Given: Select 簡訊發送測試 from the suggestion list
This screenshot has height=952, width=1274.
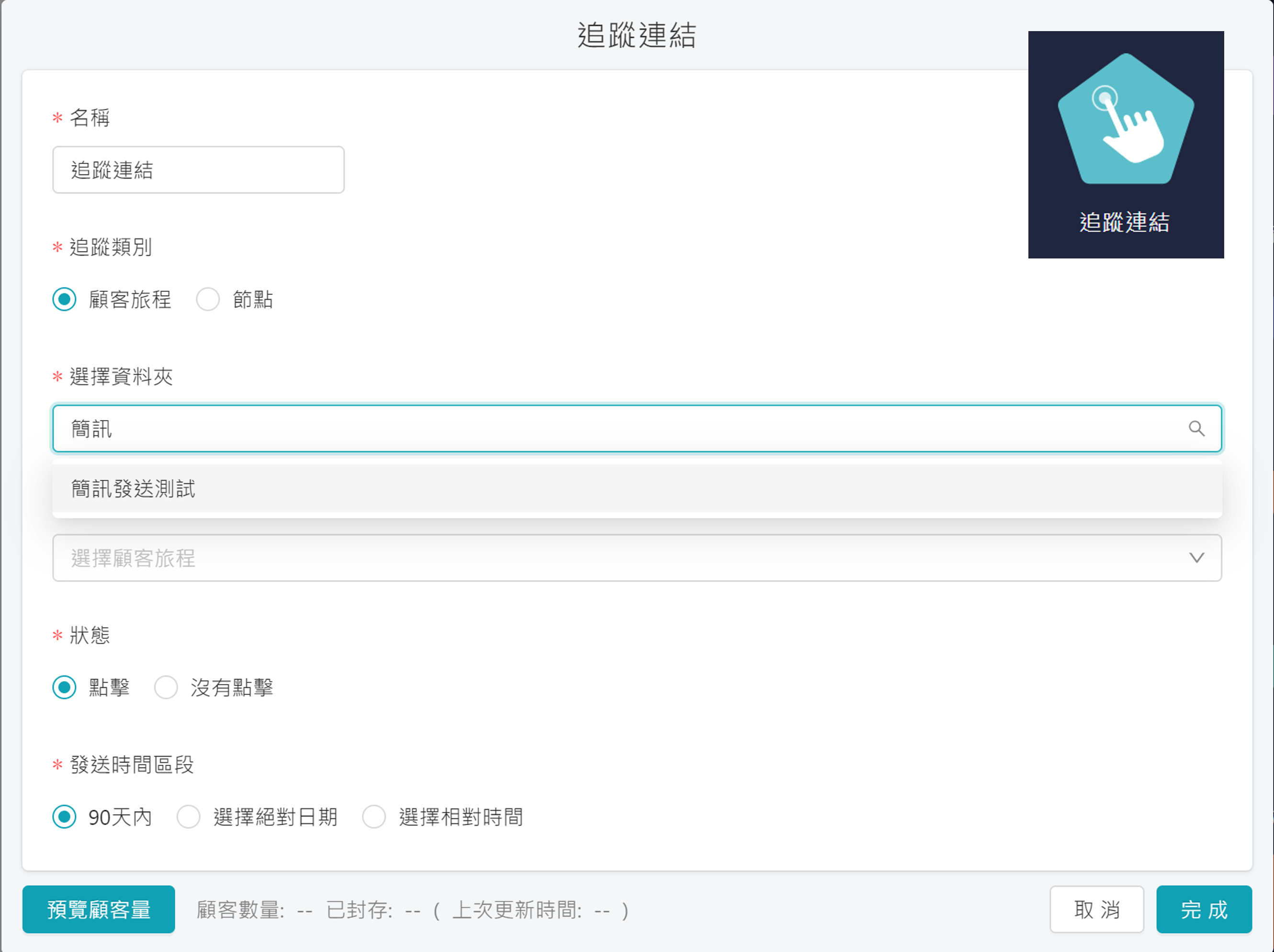Looking at the screenshot, I should 133,489.
